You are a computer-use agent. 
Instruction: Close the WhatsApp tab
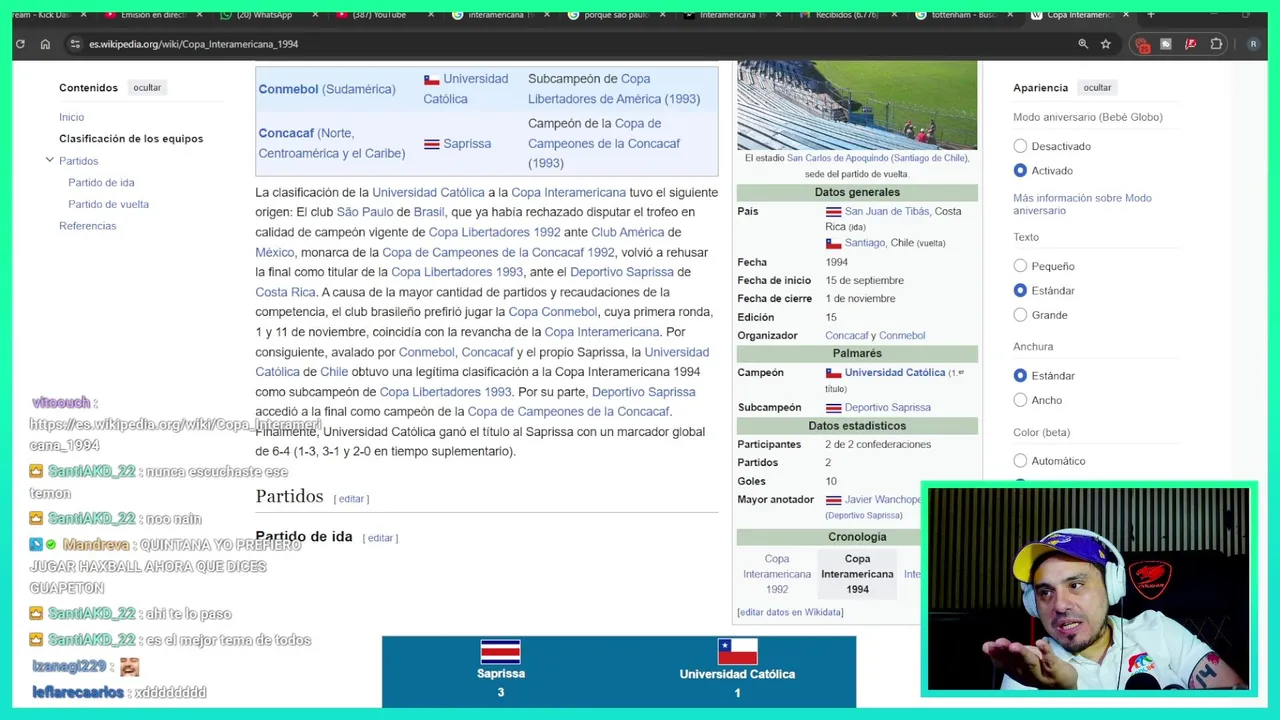[x=316, y=15]
